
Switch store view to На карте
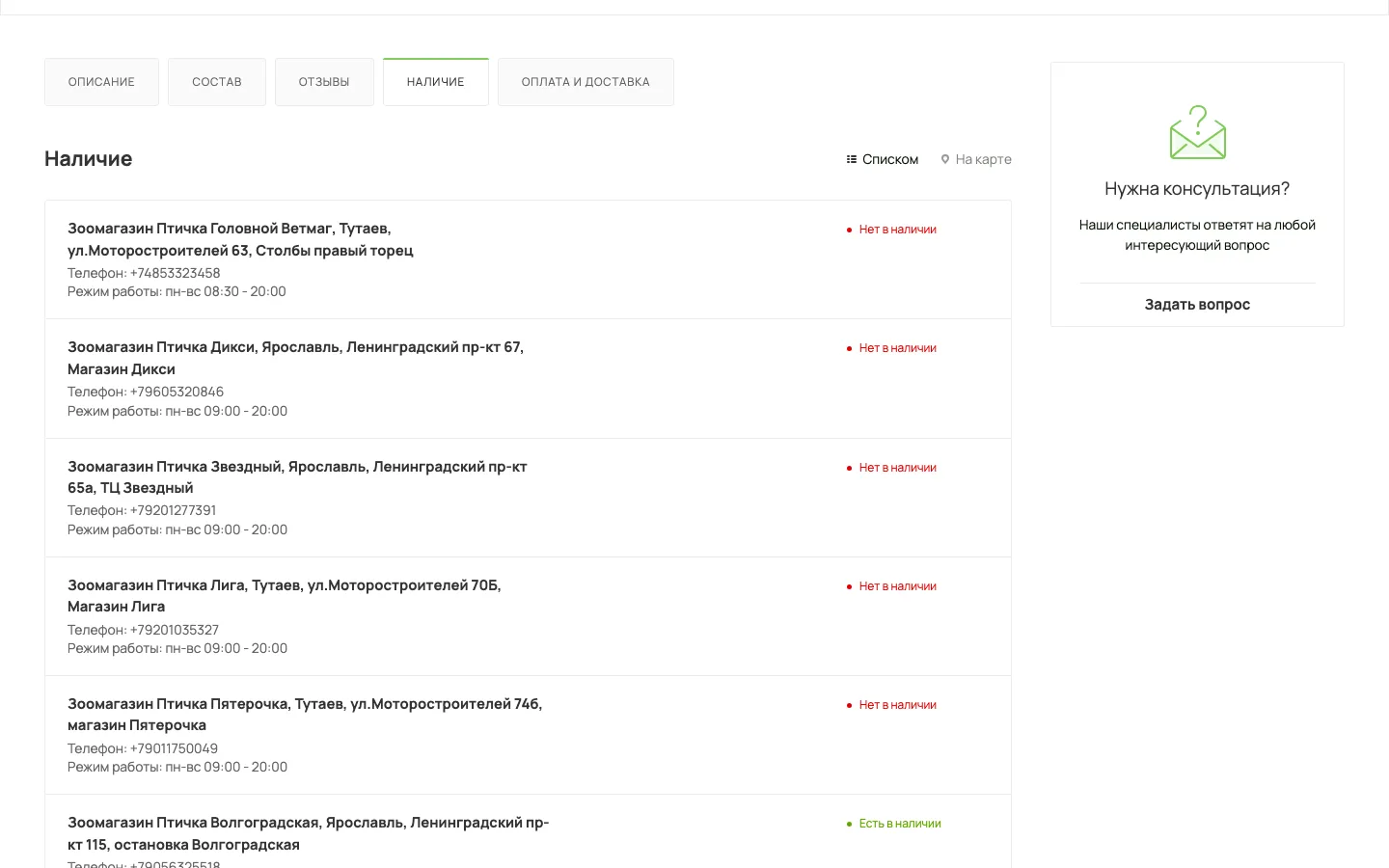976,159
